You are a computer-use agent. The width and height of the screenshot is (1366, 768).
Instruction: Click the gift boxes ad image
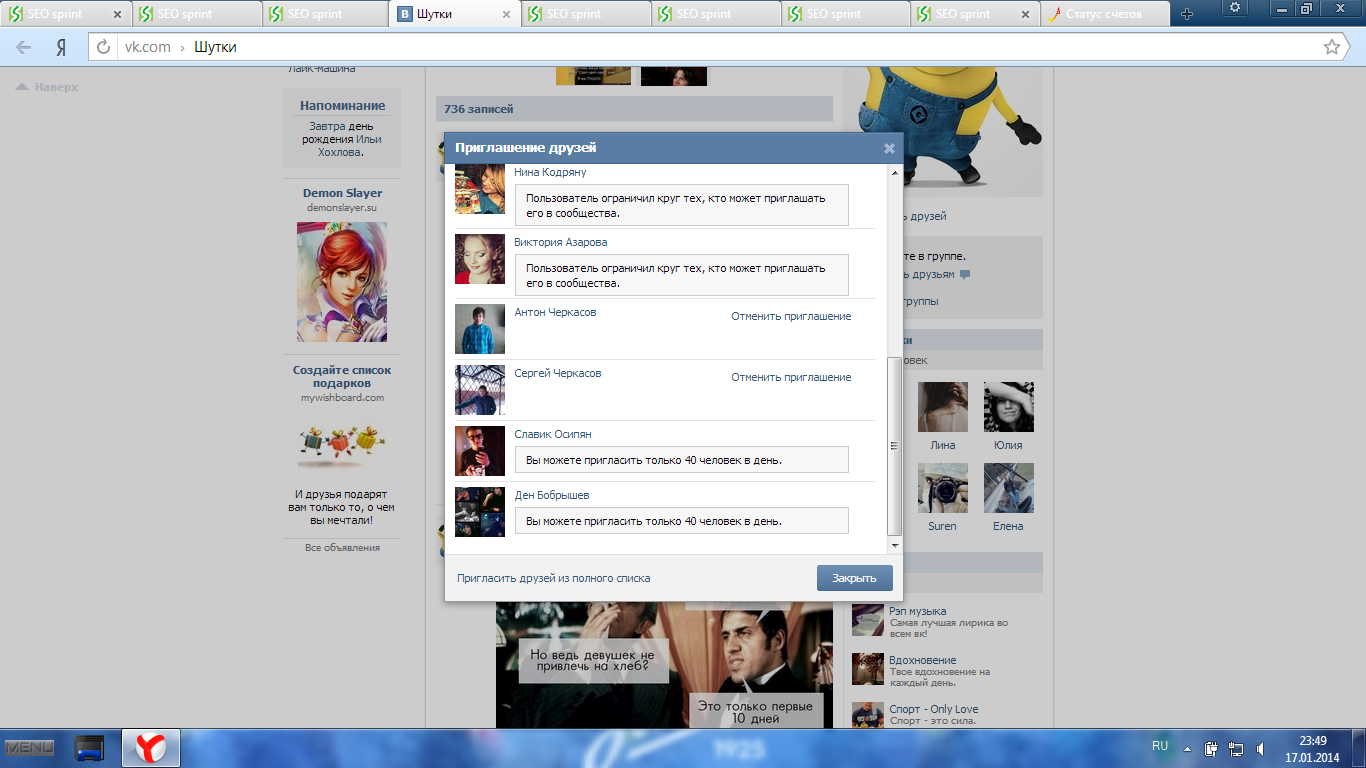(342, 444)
